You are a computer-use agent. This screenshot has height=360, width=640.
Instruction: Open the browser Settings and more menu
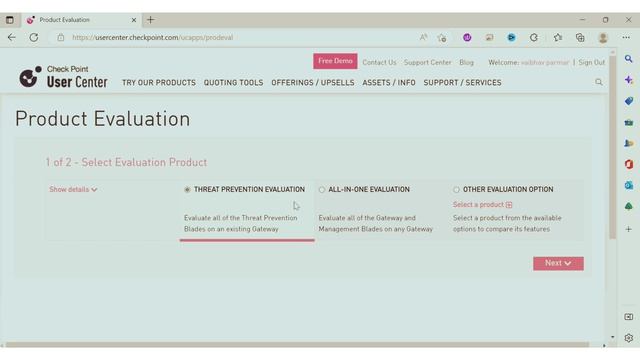point(626,38)
